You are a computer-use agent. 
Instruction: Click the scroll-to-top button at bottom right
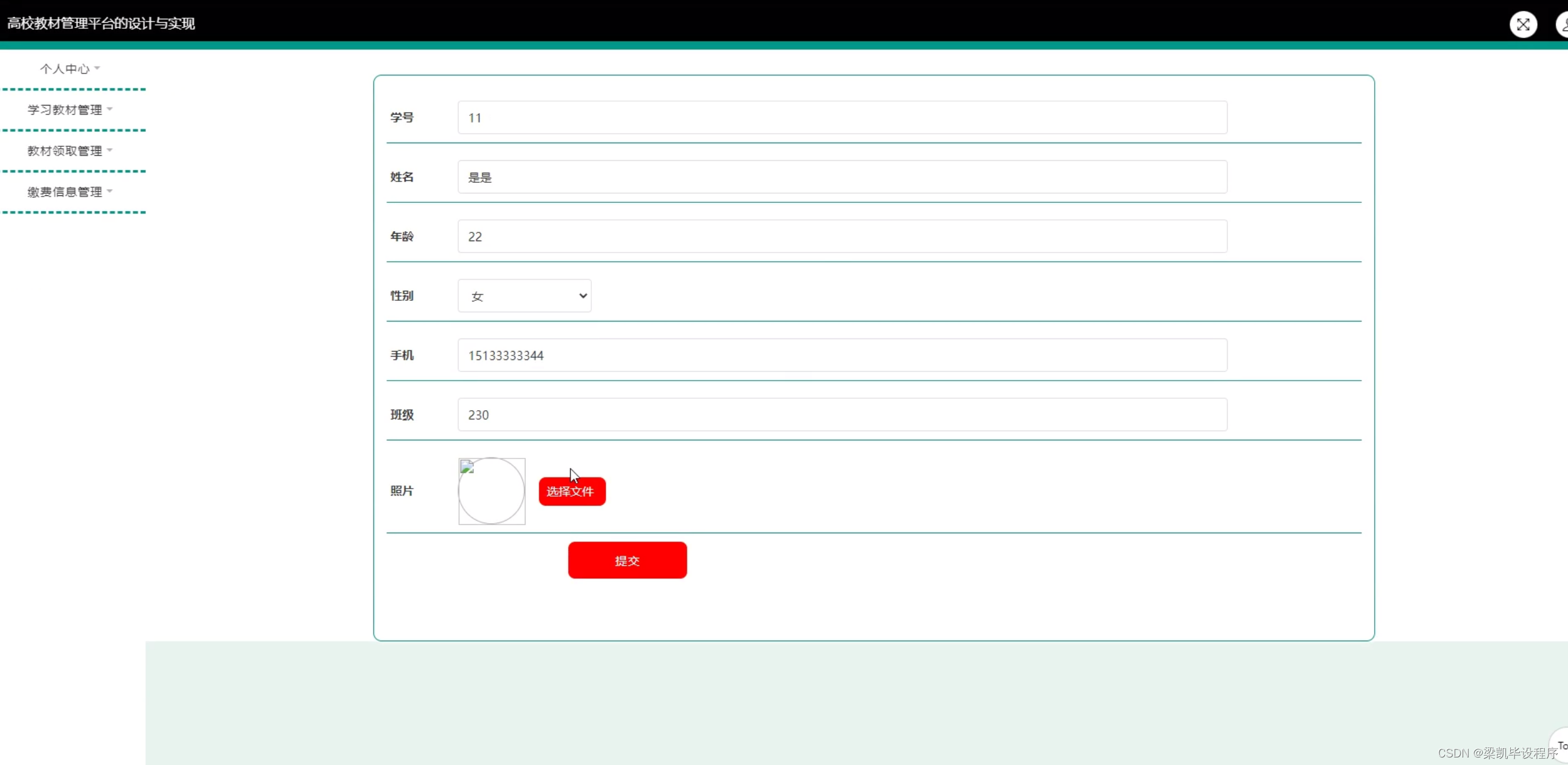pyautogui.click(x=1560, y=746)
